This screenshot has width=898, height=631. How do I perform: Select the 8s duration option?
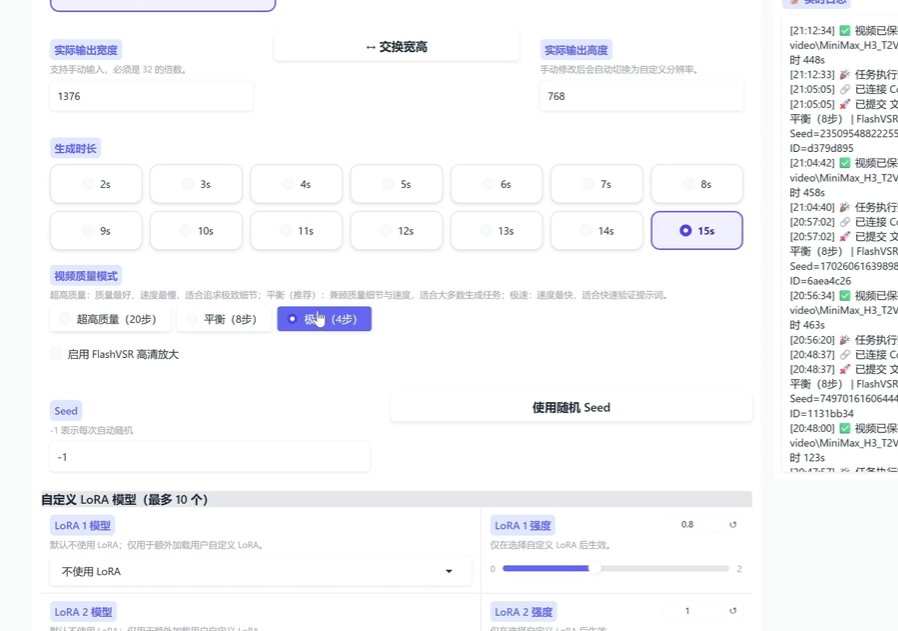(x=697, y=184)
